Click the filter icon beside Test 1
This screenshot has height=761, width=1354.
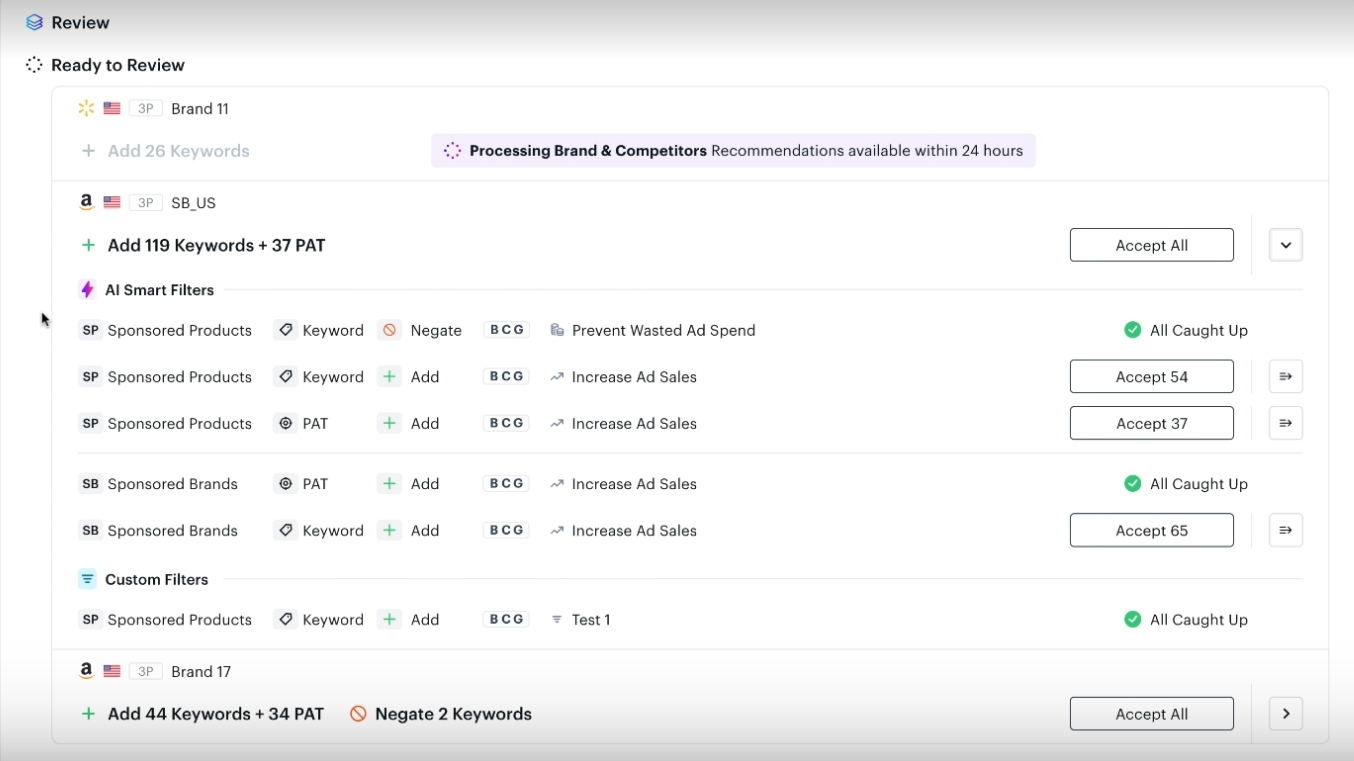(x=557, y=620)
